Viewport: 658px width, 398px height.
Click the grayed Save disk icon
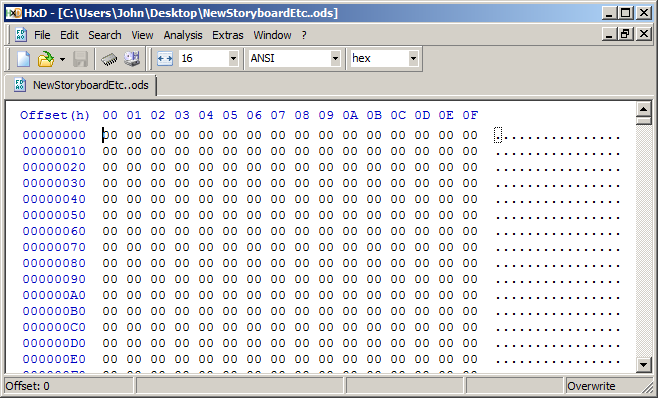[x=80, y=59]
